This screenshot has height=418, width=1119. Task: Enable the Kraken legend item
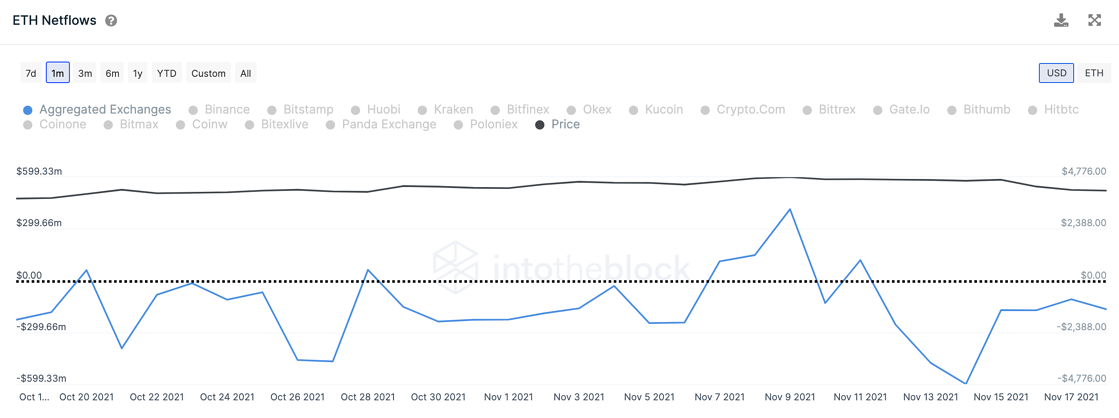(445, 109)
